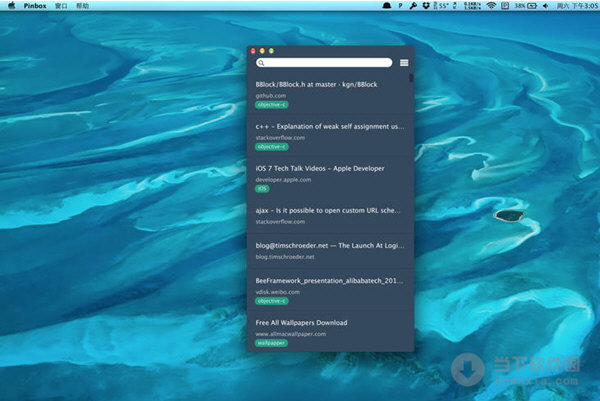
Task: Click the magnifier icon in the search bar
Action: click(261, 63)
